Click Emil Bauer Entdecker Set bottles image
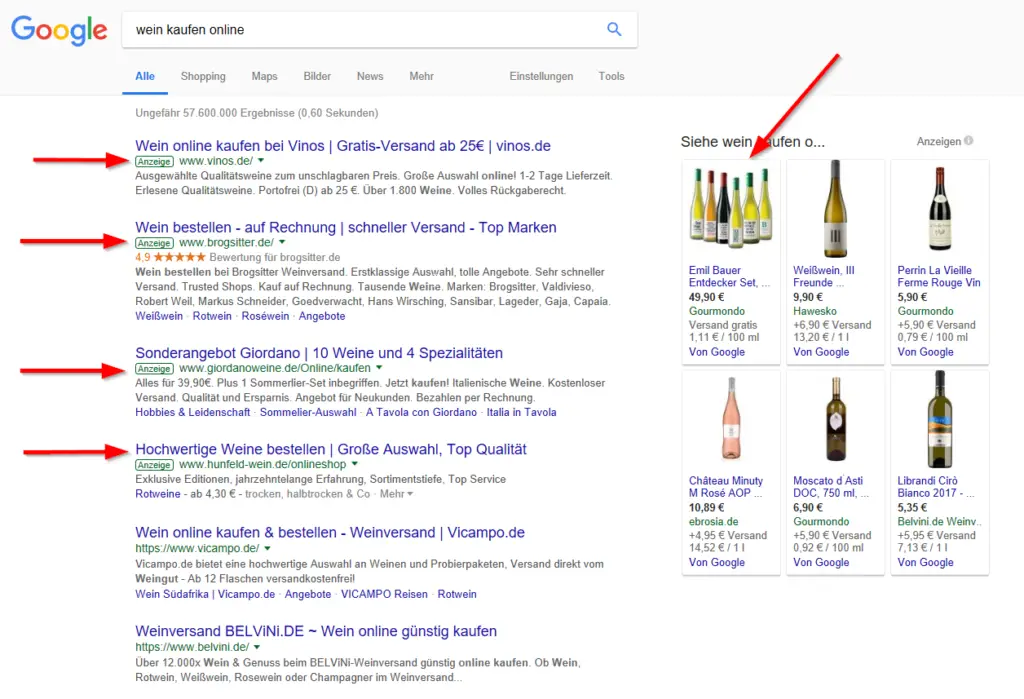The width and height of the screenshot is (1024, 699). point(731,208)
